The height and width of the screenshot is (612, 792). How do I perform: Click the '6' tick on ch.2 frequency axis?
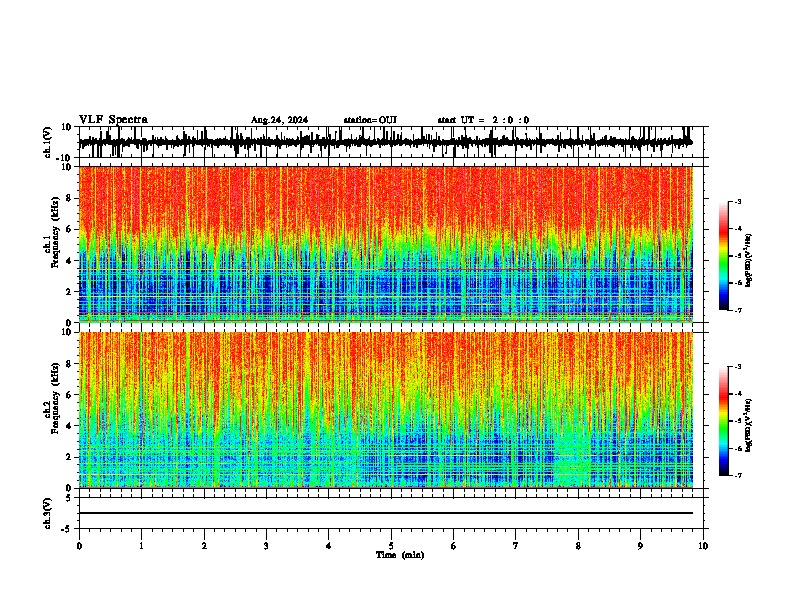[70, 395]
